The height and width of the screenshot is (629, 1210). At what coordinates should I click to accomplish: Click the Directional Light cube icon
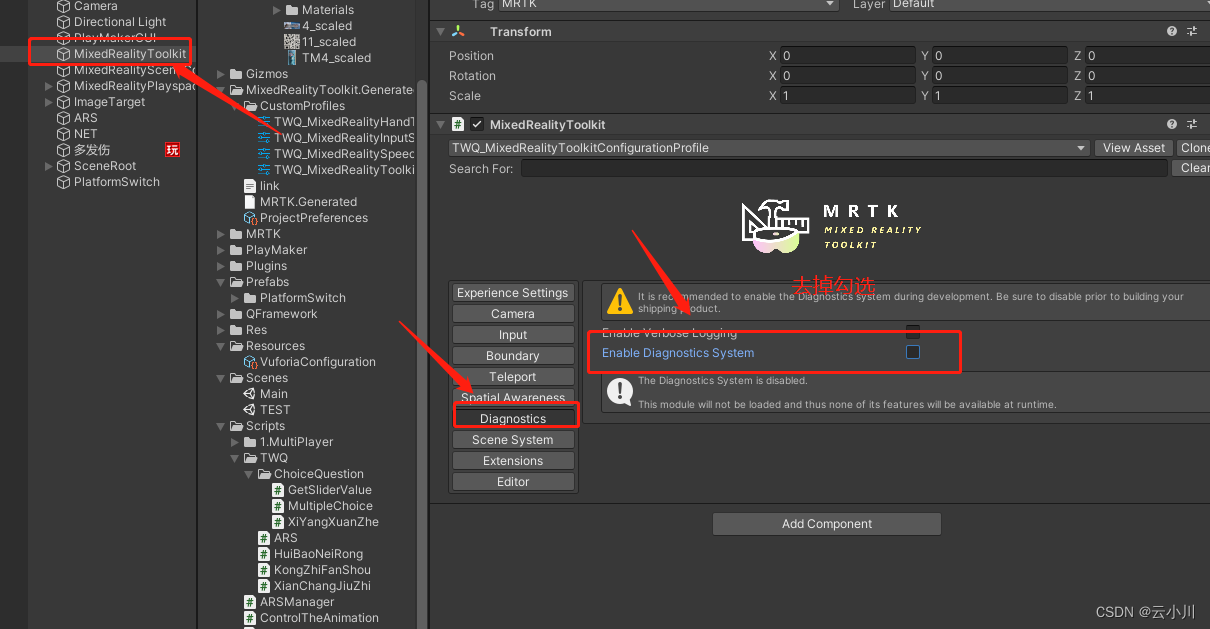tap(63, 22)
